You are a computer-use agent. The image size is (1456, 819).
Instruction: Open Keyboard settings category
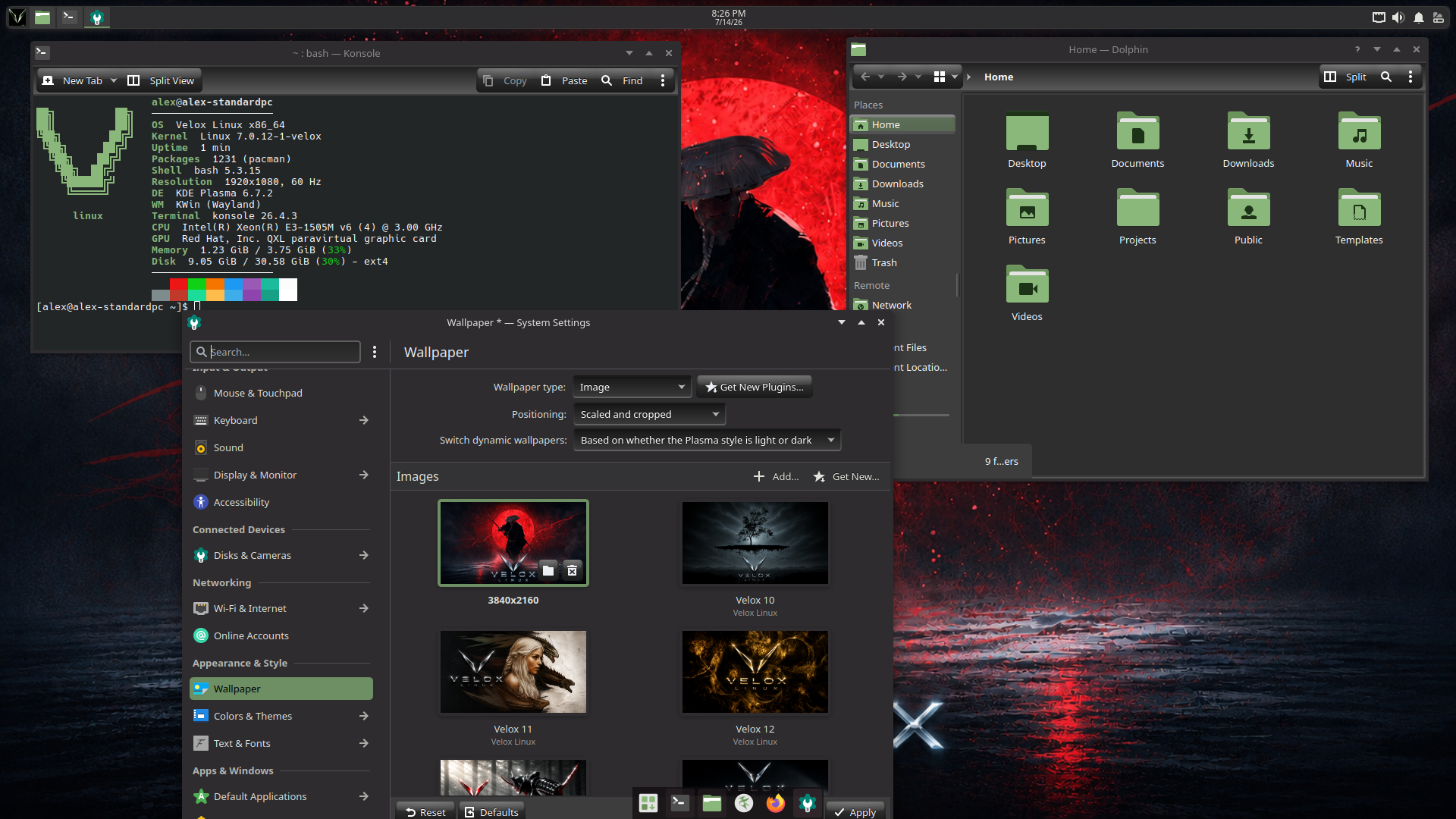click(281, 420)
